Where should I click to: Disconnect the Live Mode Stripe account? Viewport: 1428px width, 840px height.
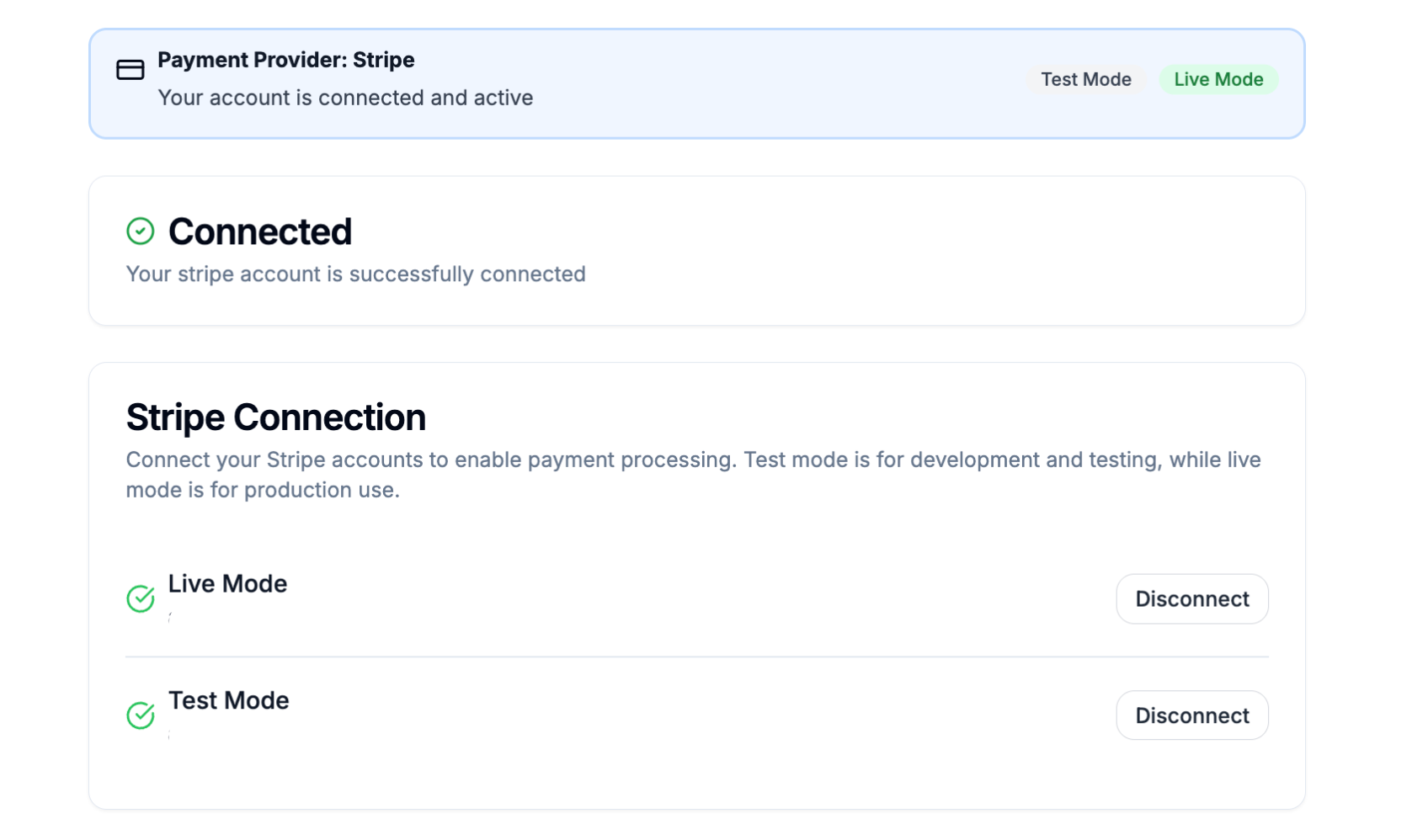[x=1191, y=599]
